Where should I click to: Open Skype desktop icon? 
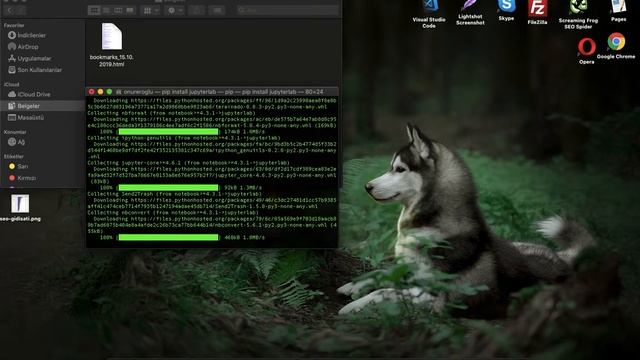pos(506,11)
